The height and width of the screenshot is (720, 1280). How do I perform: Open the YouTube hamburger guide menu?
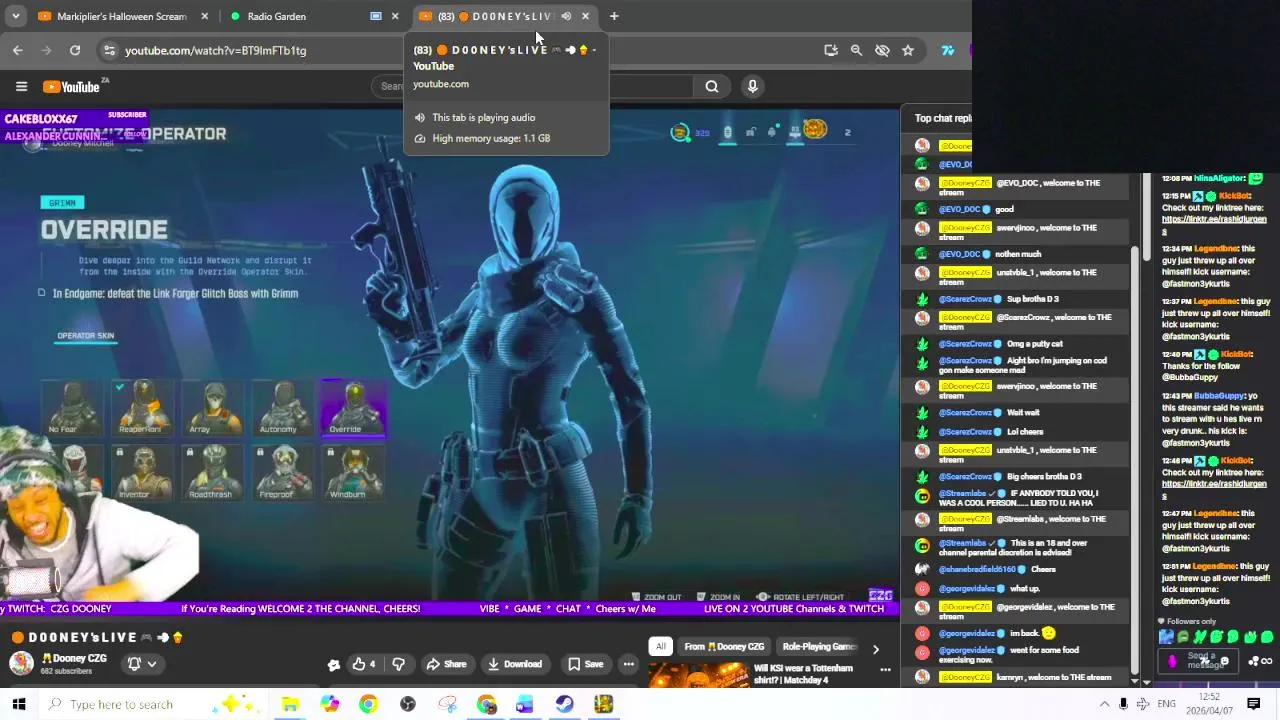[21, 87]
